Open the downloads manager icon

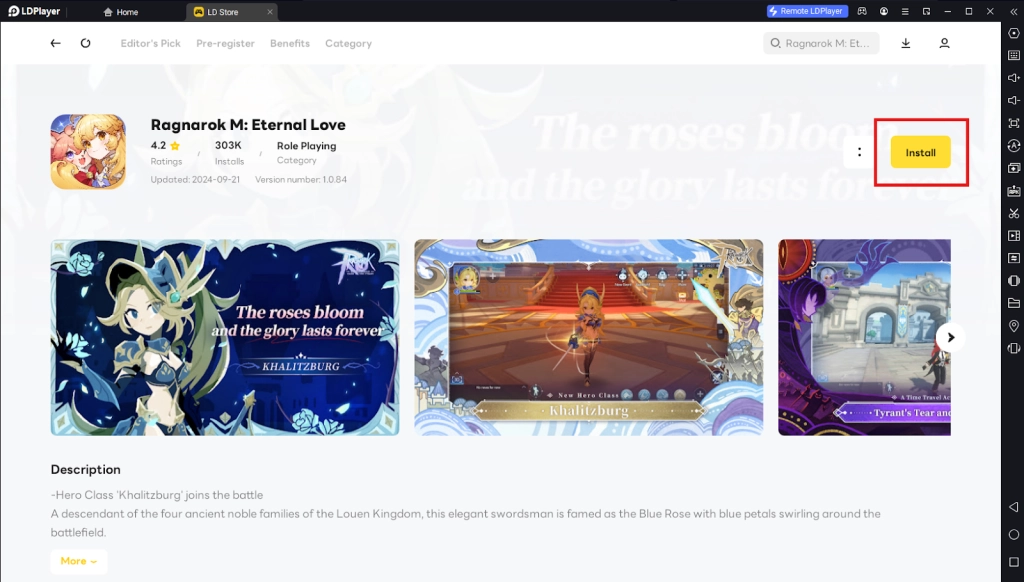tap(906, 44)
